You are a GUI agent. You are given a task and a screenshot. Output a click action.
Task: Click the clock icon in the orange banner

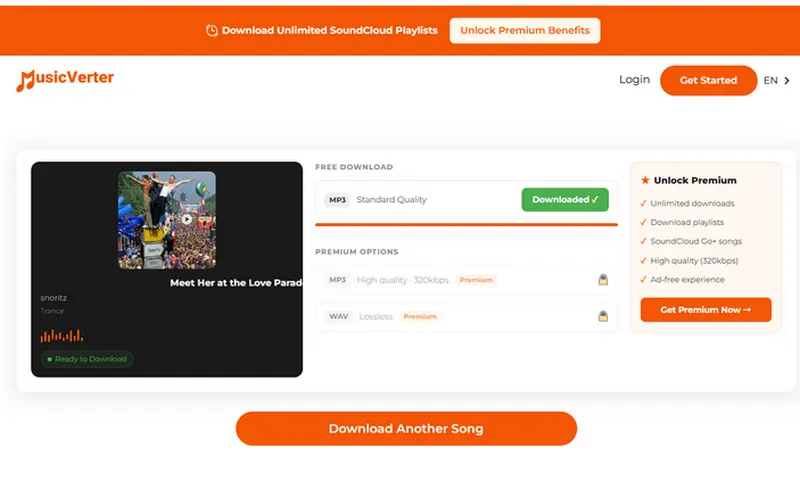click(x=211, y=31)
